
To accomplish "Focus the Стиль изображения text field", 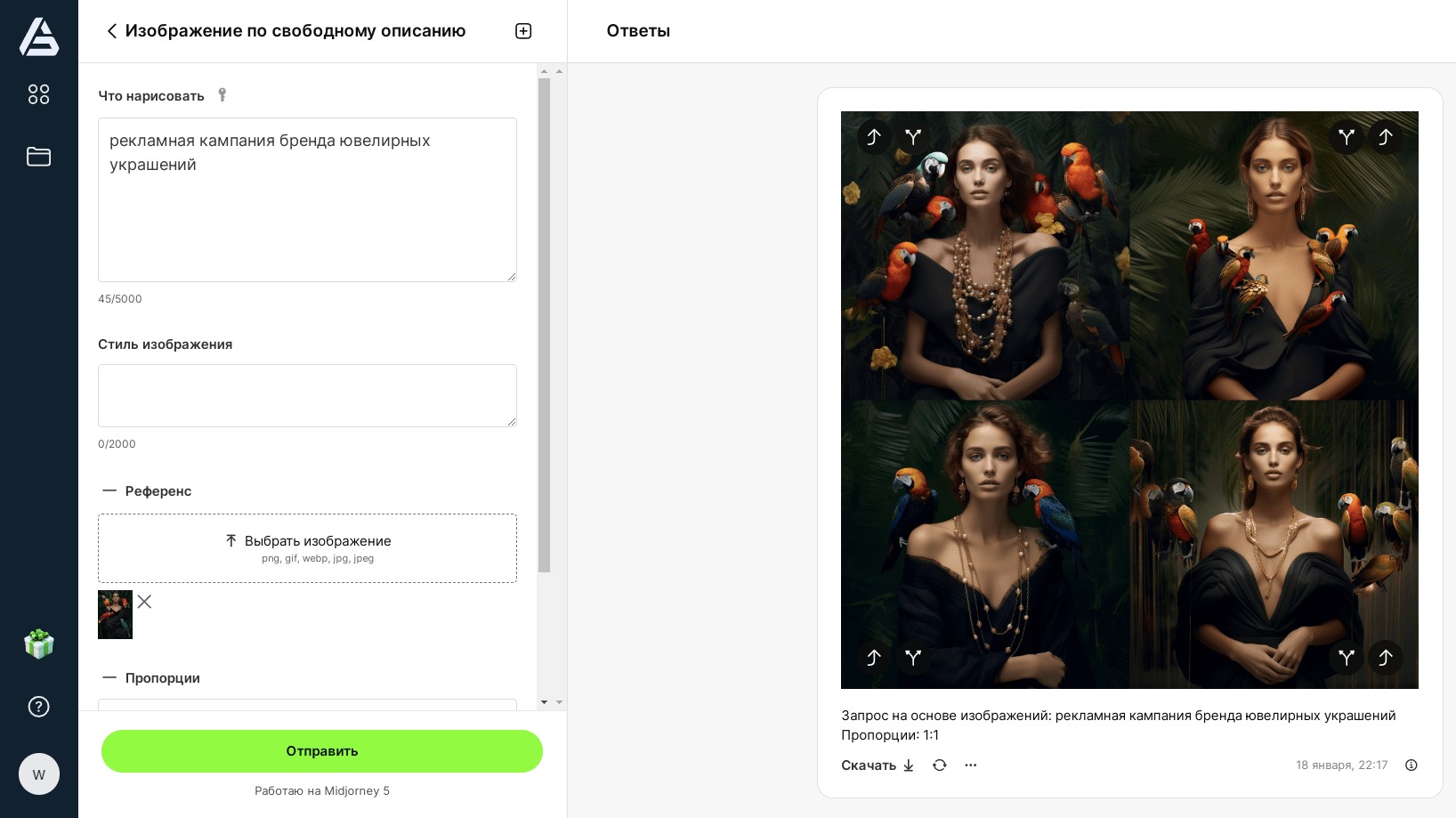I will click(307, 395).
